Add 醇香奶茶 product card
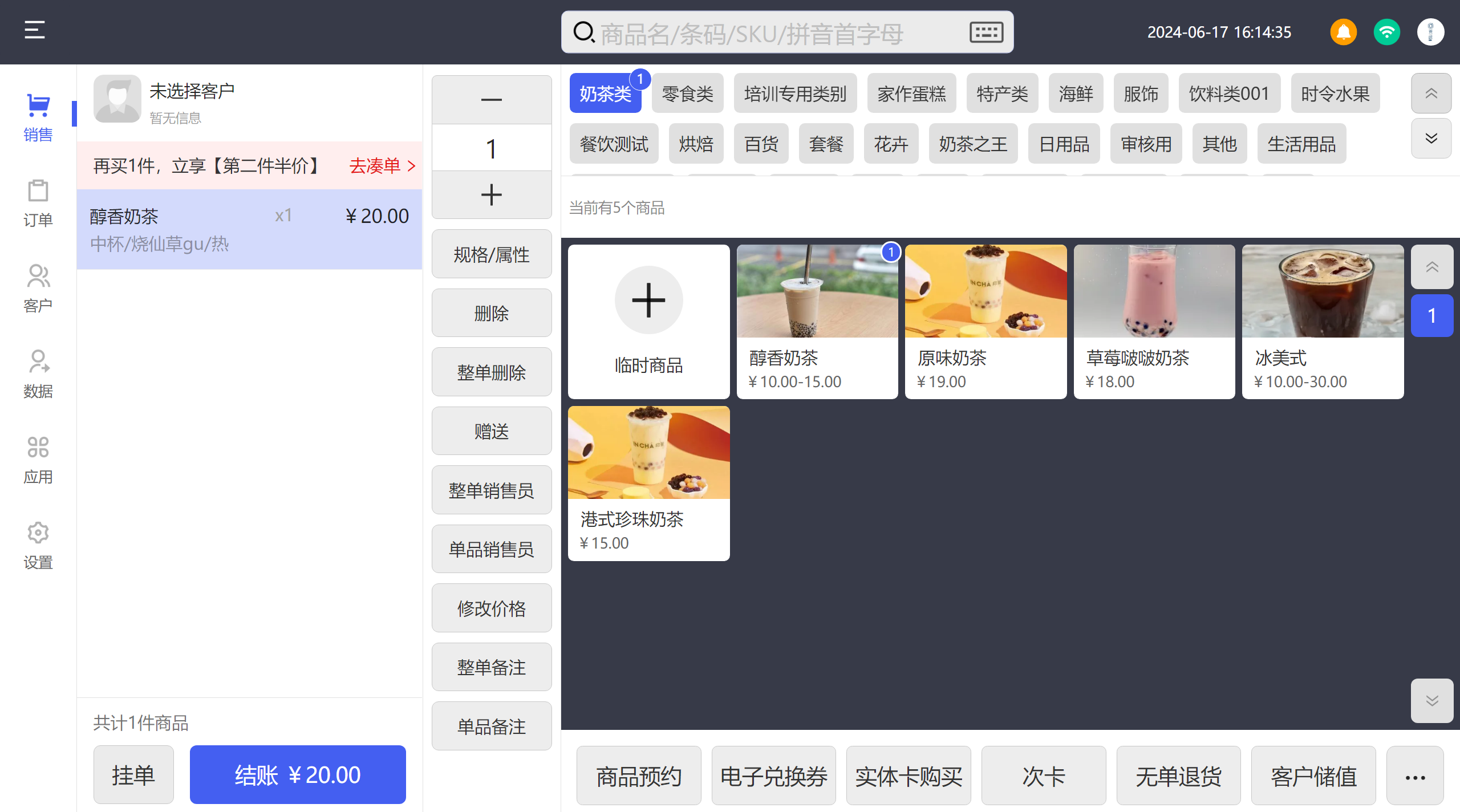This screenshot has width=1460, height=812. pyautogui.click(x=817, y=322)
